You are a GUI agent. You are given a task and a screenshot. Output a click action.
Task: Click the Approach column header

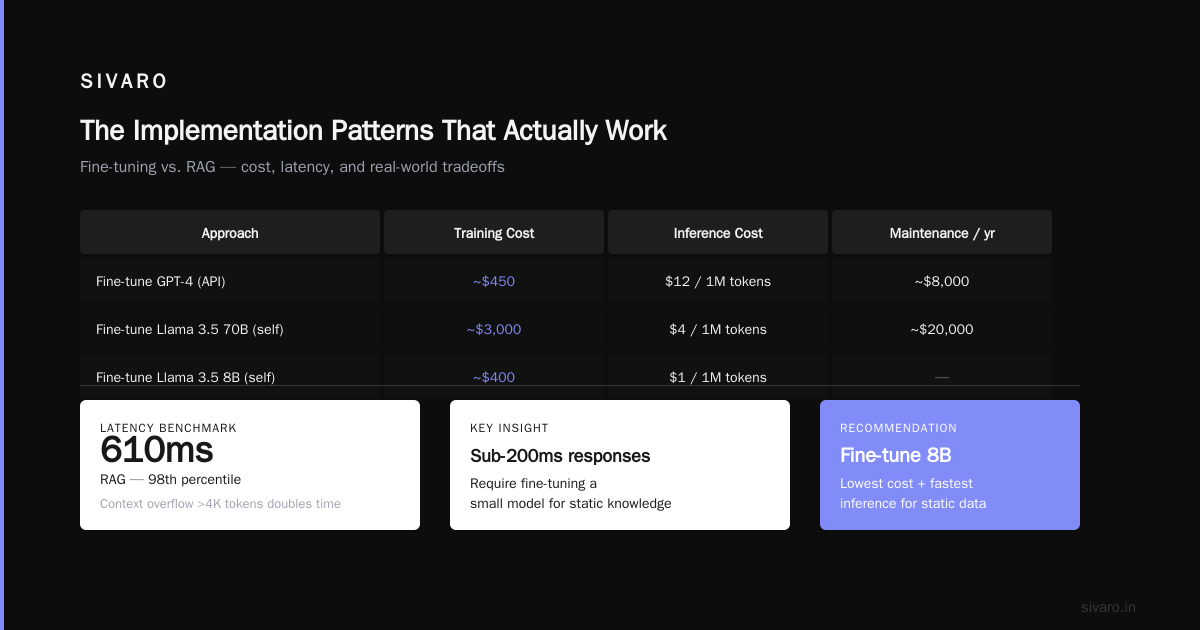(x=230, y=233)
